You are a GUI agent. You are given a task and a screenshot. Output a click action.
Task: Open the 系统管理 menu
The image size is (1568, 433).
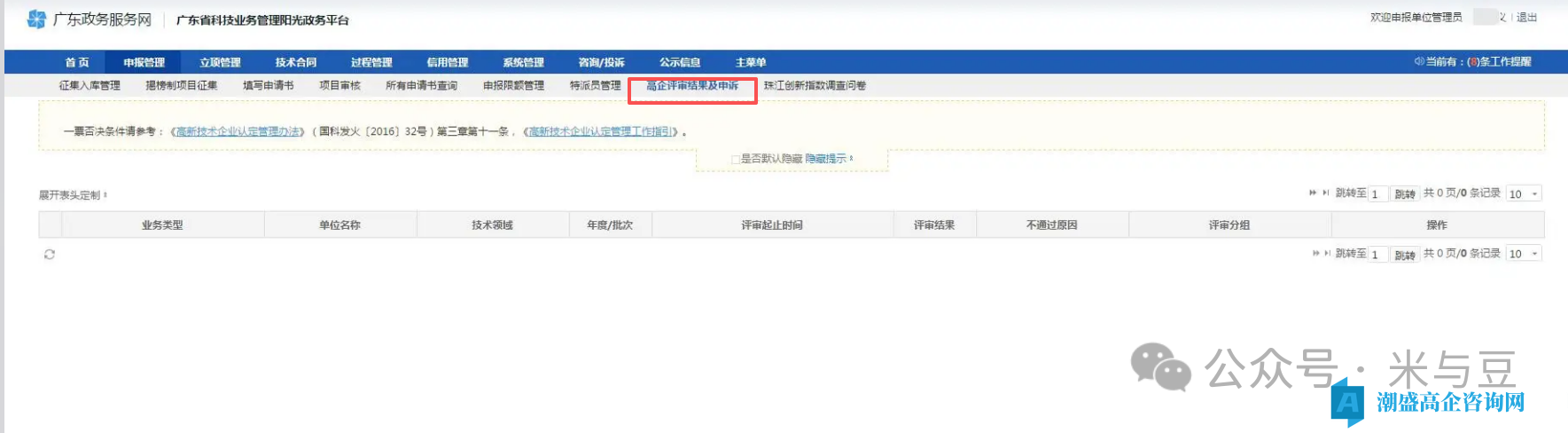point(523,62)
